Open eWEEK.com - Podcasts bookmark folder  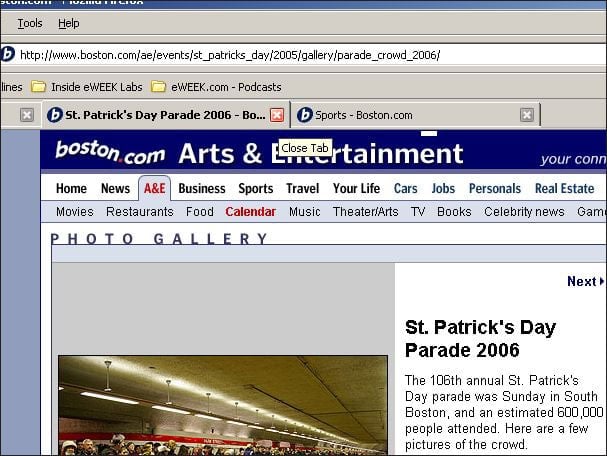(216, 87)
